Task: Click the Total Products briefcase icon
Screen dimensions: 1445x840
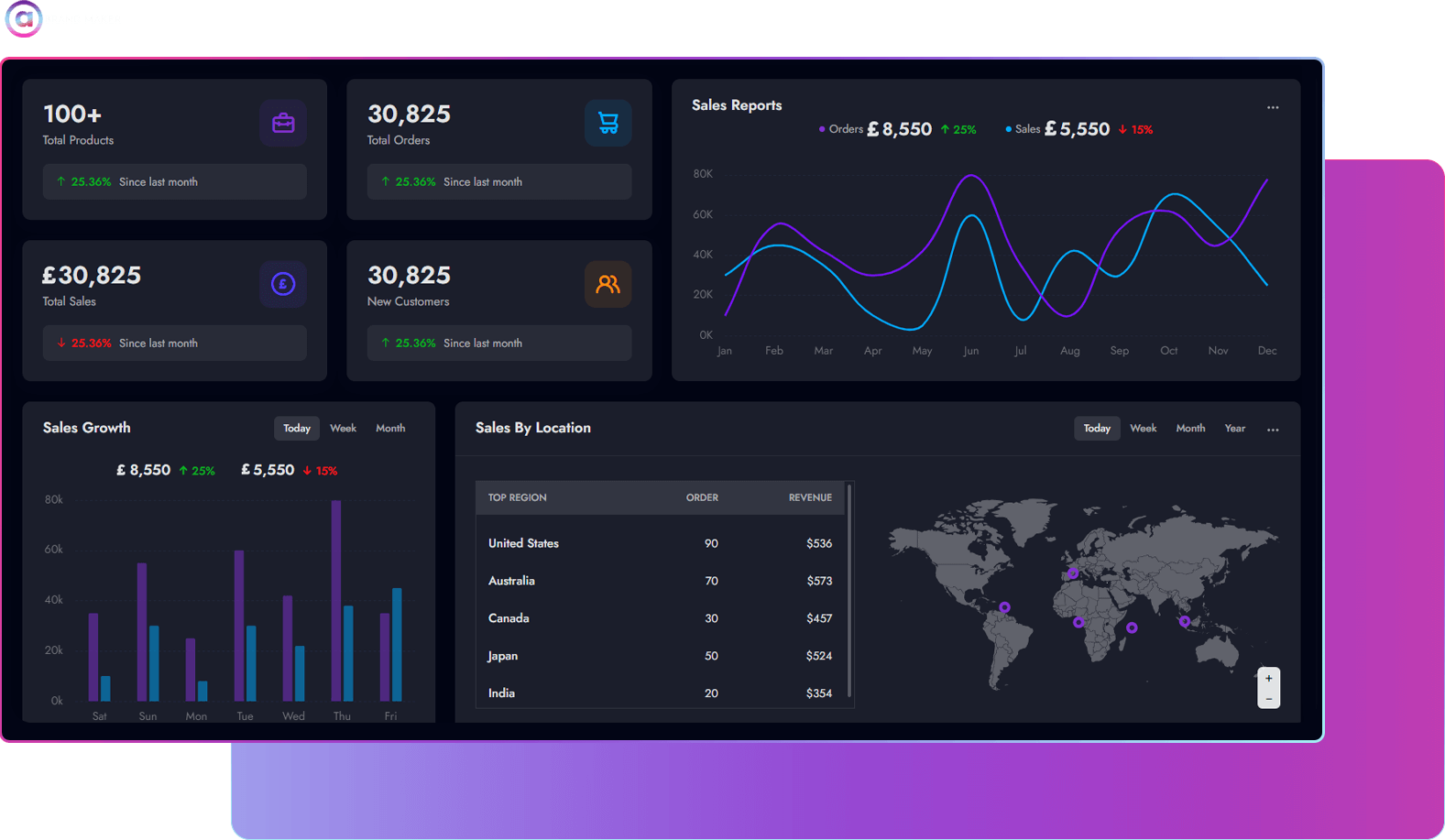Action: click(x=283, y=123)
